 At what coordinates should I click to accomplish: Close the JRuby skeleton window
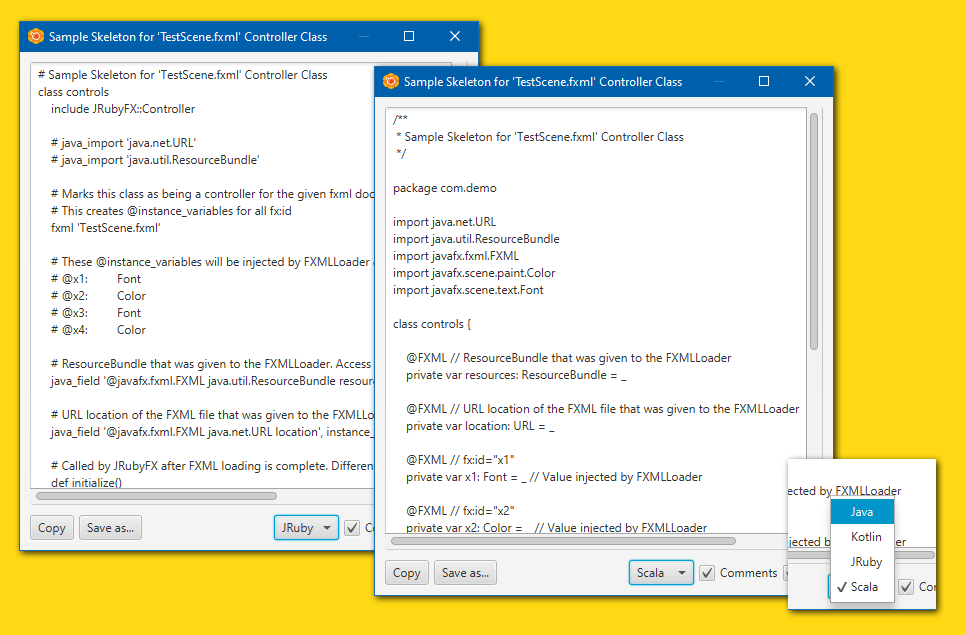pyautogui.click(x=455, y=36)
